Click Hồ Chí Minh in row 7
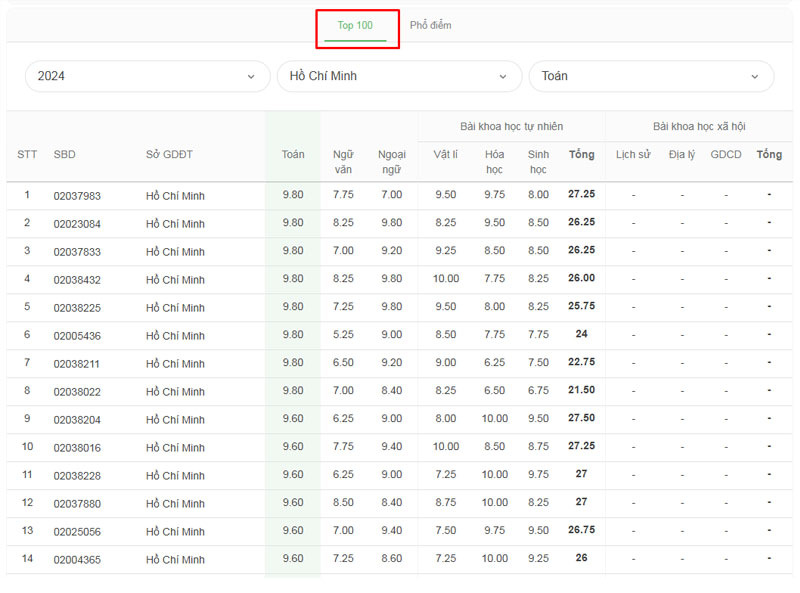 pos(175,364)
